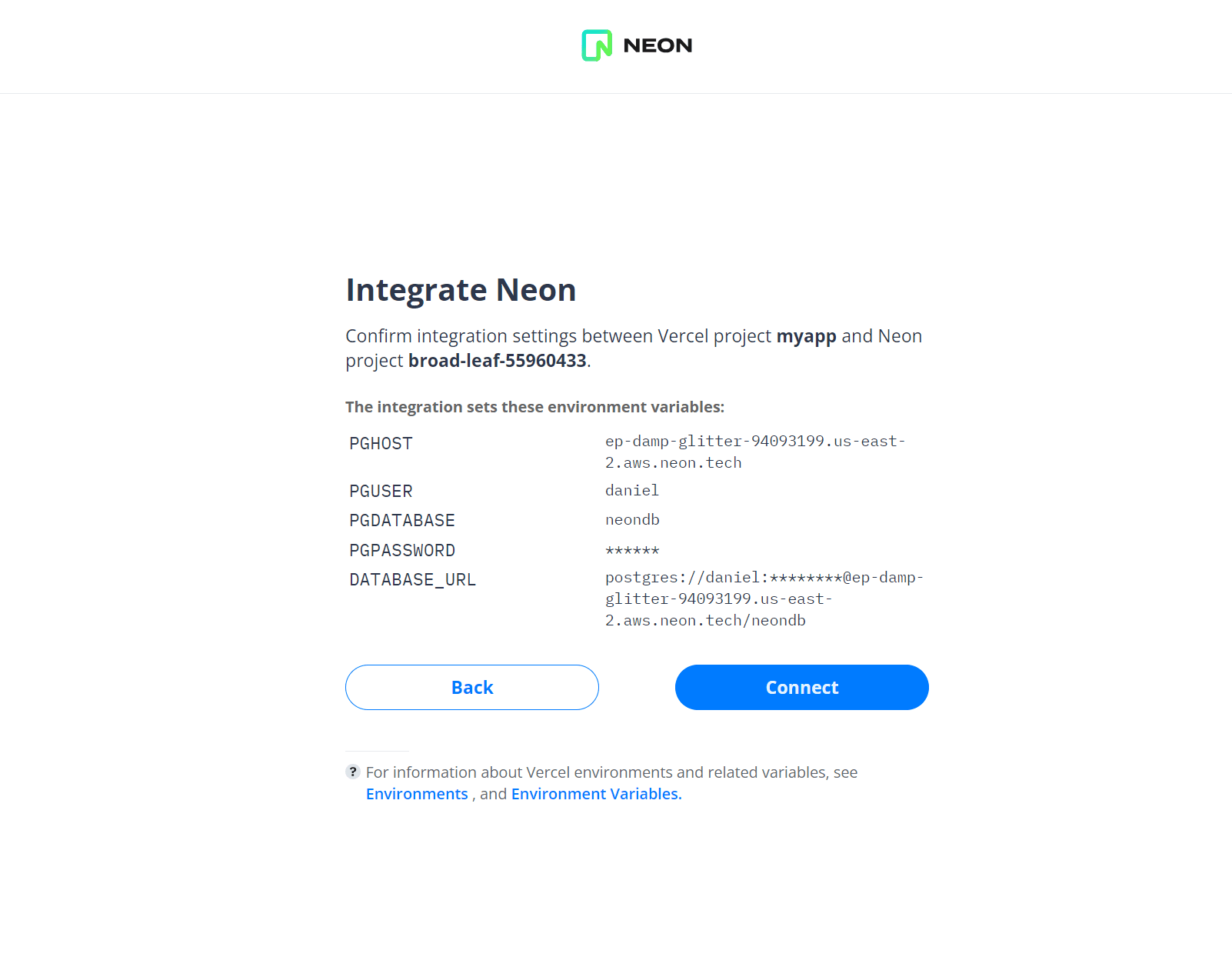Click the Neon logo icon
Viewport: 1232px width, 967px height.
[x=597, y=45]
